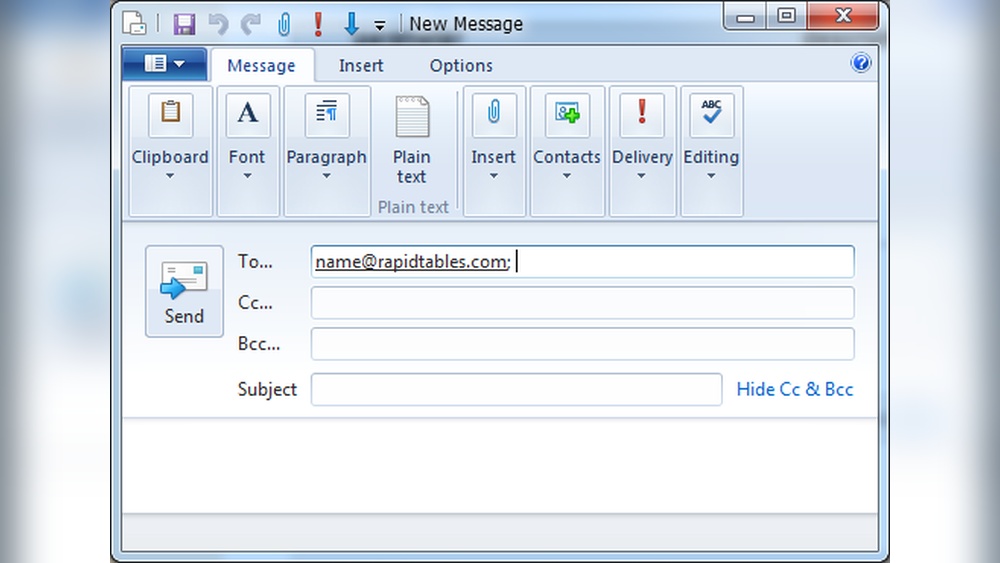Open the blue application menu button
1000x563 pixels.
(x=164, y=64)
